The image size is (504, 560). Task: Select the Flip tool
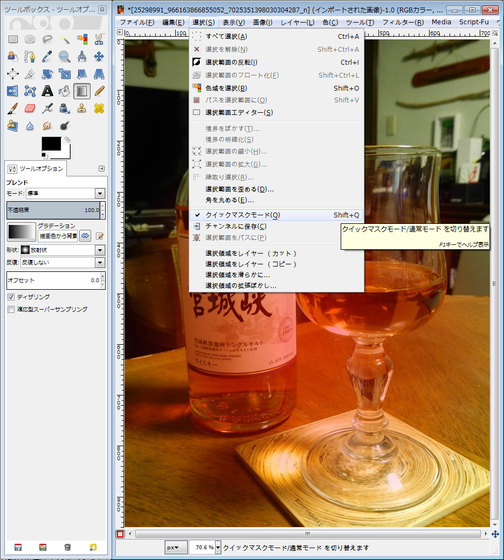tap(13, 91)
